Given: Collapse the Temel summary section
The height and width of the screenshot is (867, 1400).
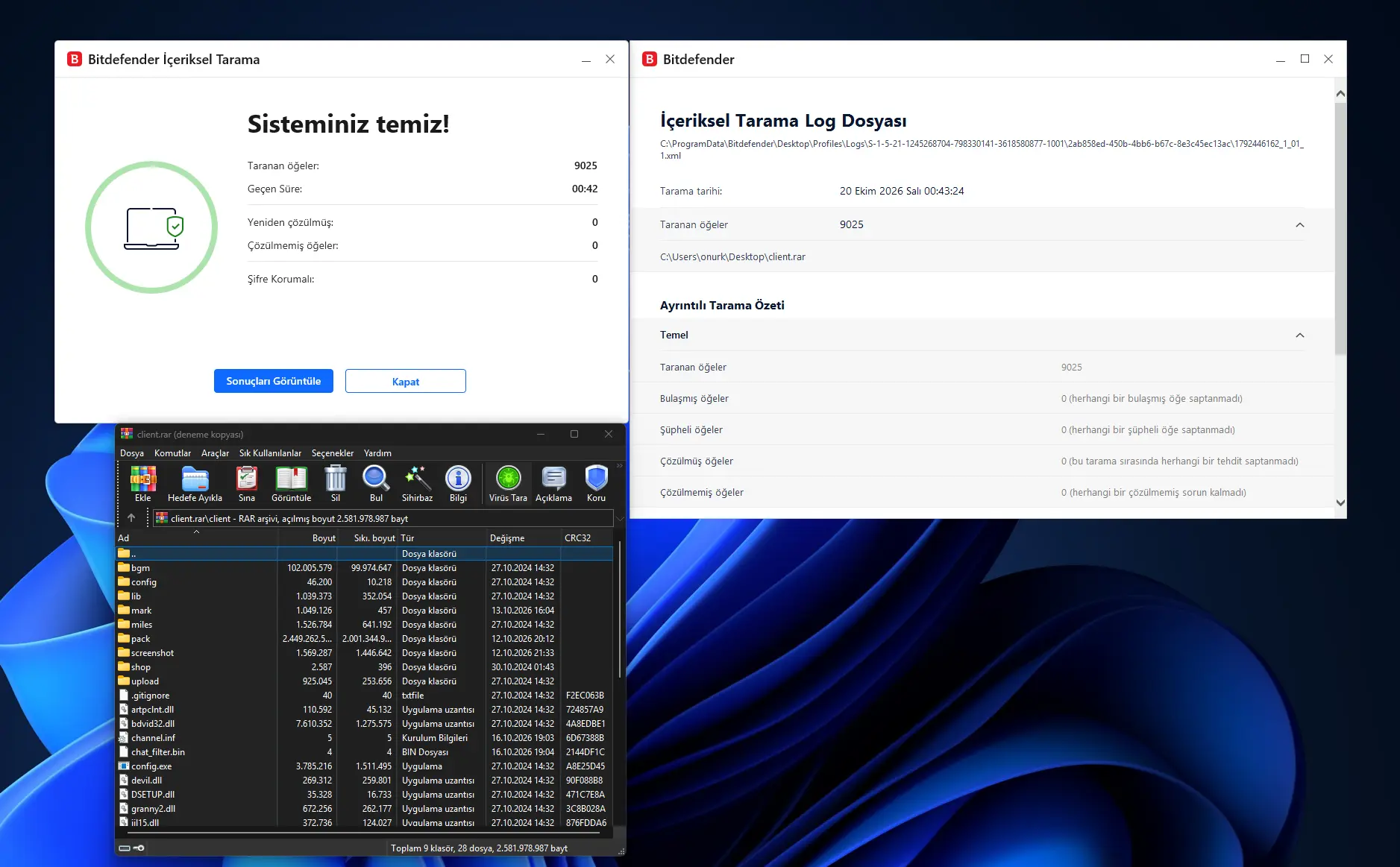Looking at the screenshot, I should click(1300, 335).
